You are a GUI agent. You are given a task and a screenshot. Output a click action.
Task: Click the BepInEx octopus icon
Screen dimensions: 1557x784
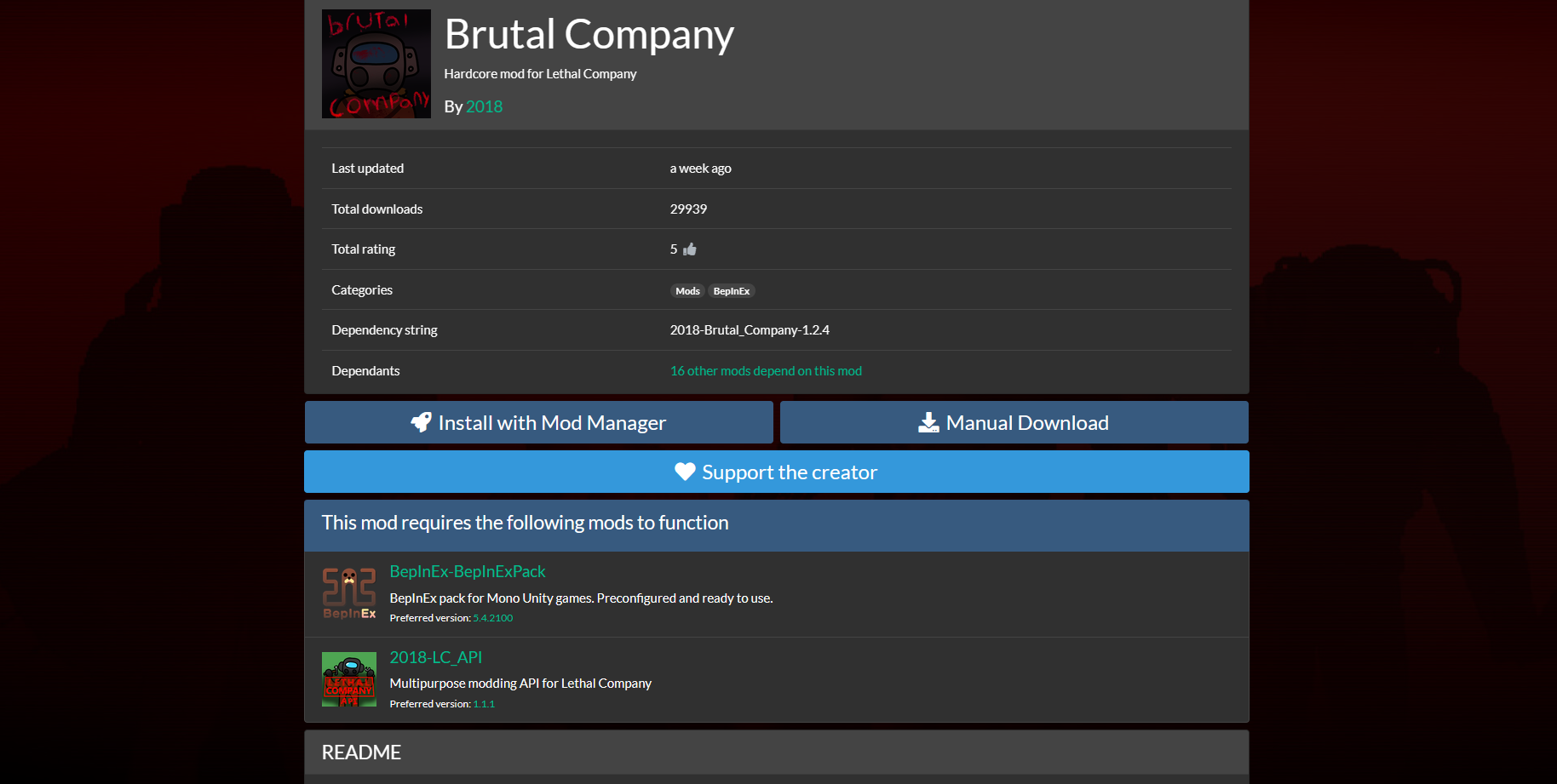coord(348,593)
